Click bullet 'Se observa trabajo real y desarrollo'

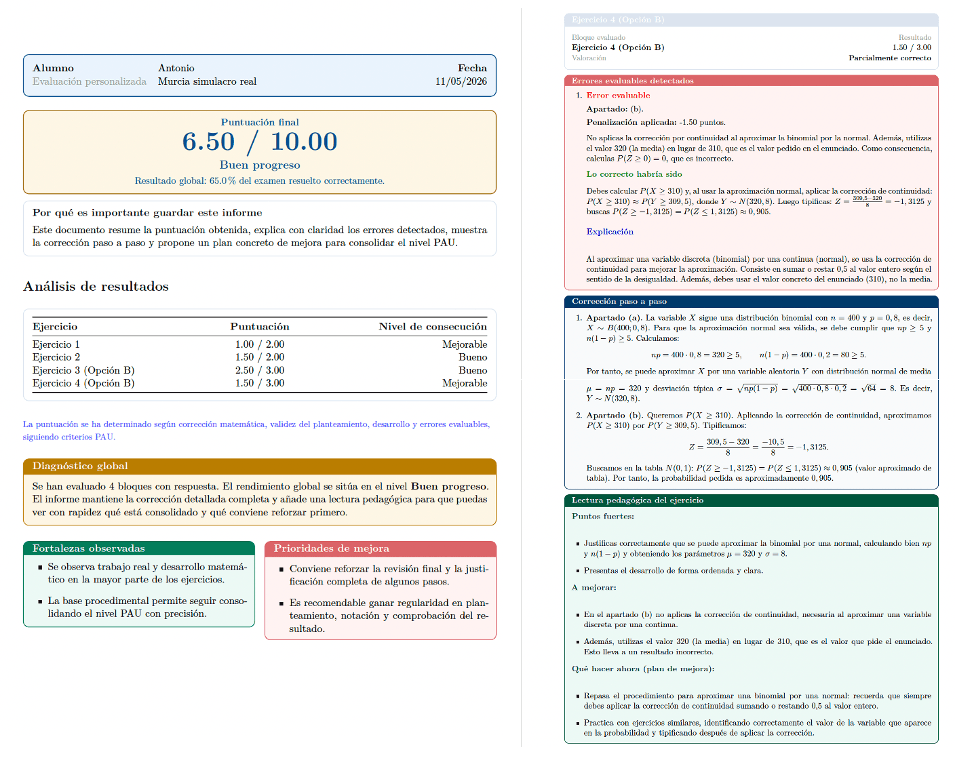[147, 573]
